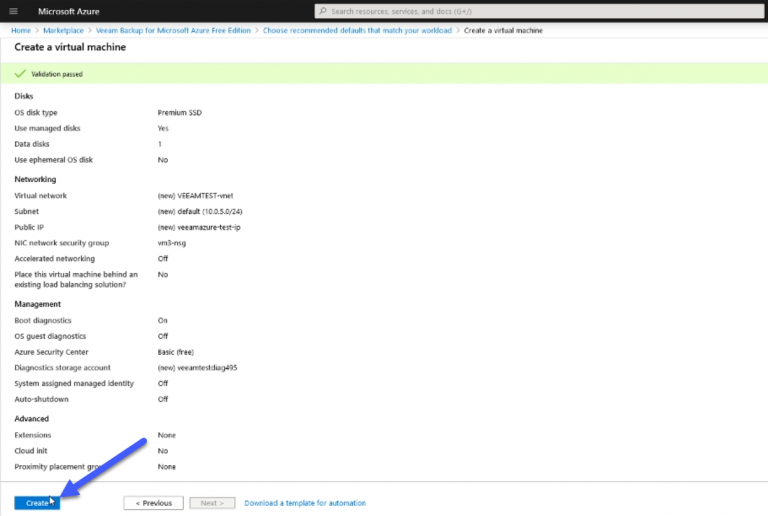This screenshot has height=516, width=768.
Task: Select the OS disk type label
Action: (x=36, y=113)
